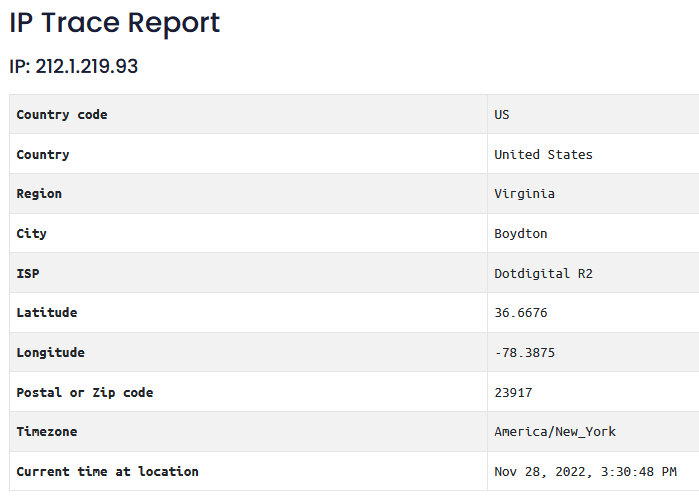Viewport: 699px width, 496px height.
Task: Click the Longitude row label
Action: pos(50,353)
